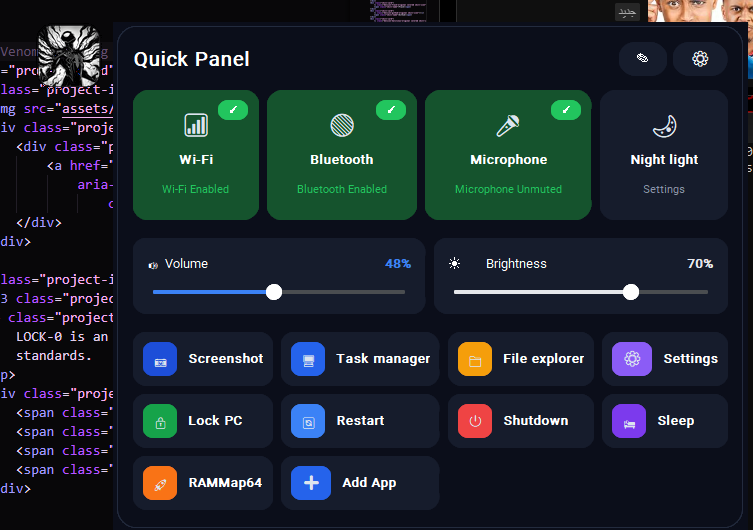This screenshot has width=753, height=530.
Task: Toggle the Wi-Fi tile off
Action: 196,155
